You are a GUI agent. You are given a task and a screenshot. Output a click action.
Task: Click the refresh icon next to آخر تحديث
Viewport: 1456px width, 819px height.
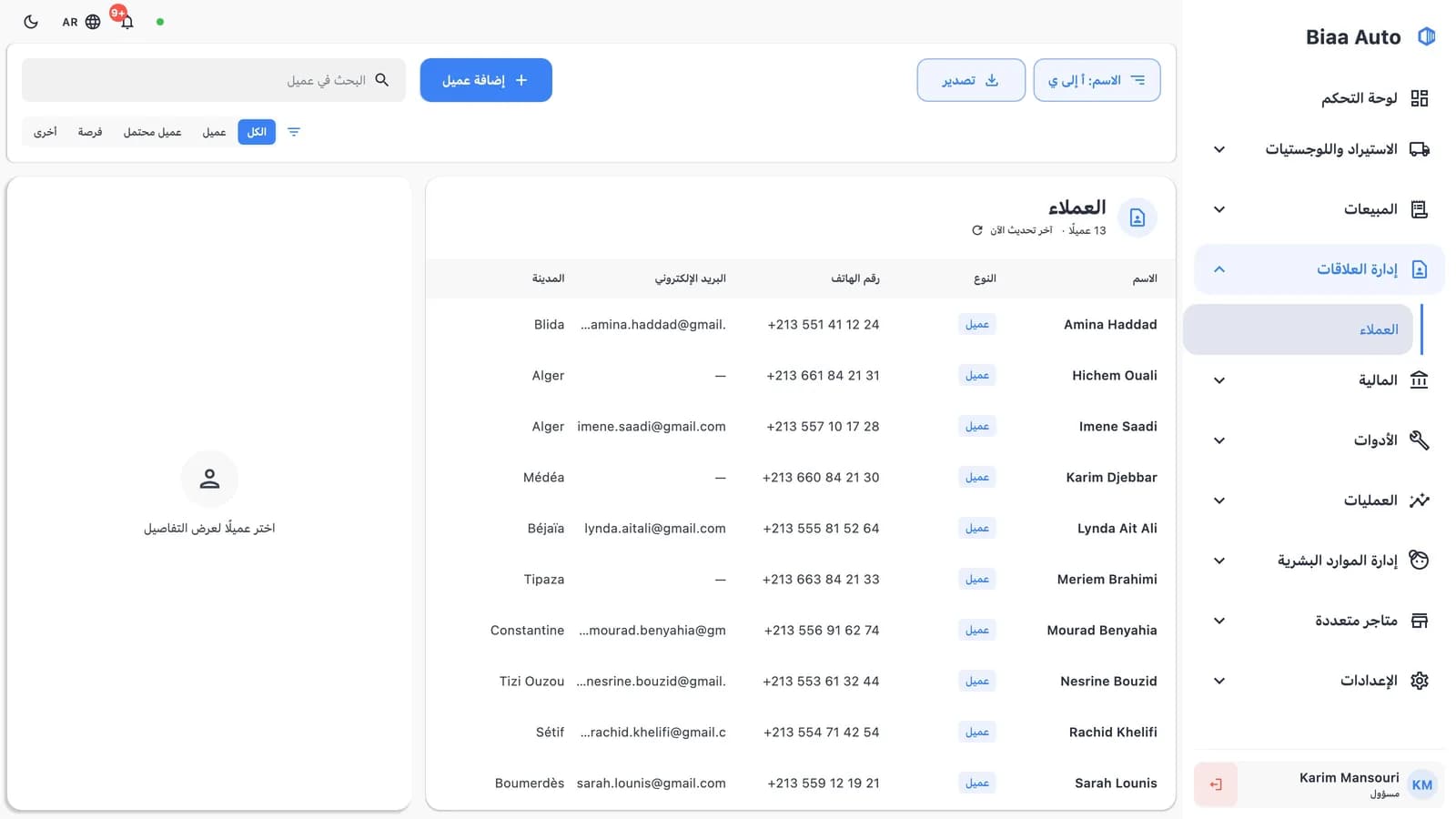(x=977, y=230)
